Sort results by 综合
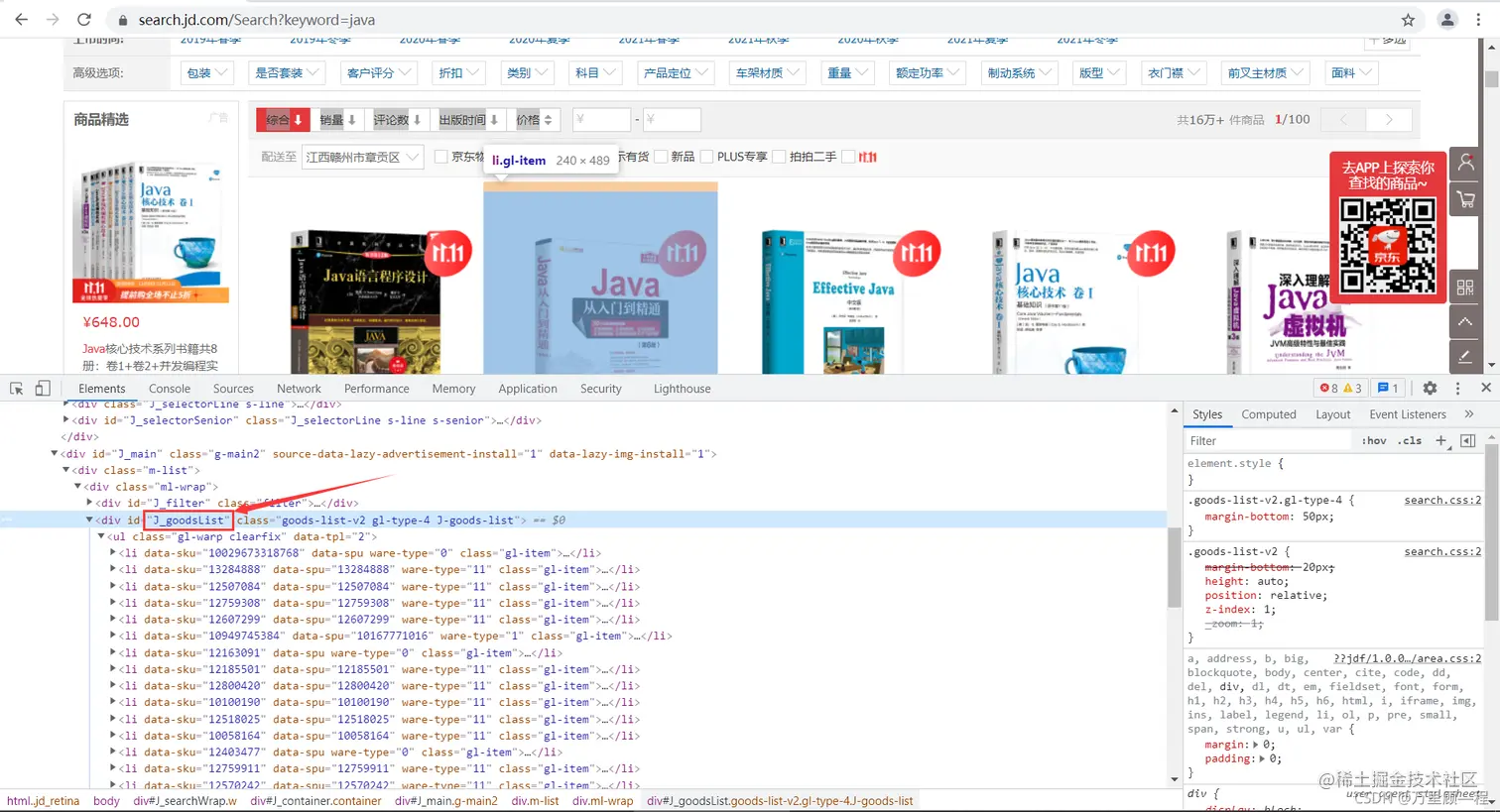1500x812 pixels. 284,120
